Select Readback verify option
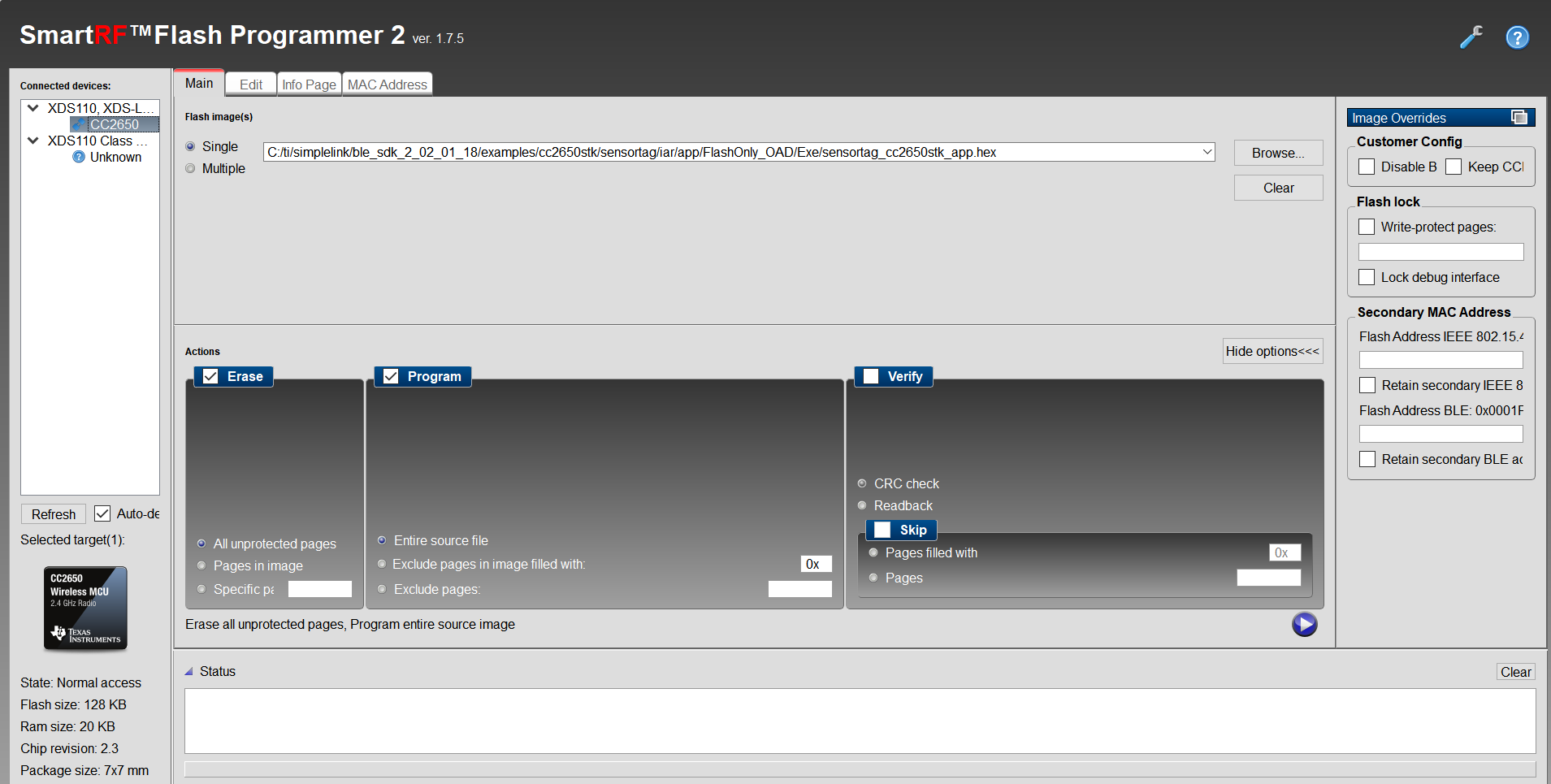Screen dimensions: 1551x784 [x=862, y=505]
